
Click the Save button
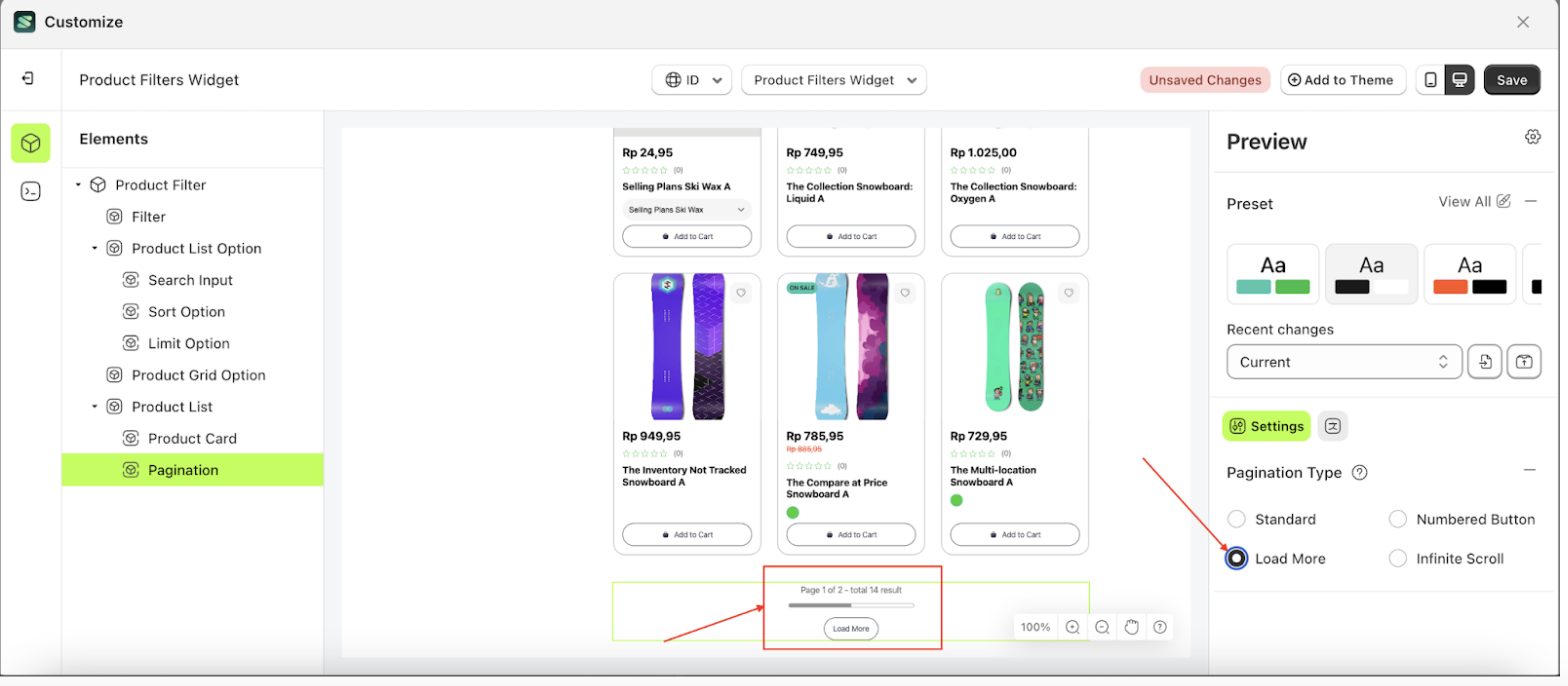pyautogui.click(x=1511, y=80)
